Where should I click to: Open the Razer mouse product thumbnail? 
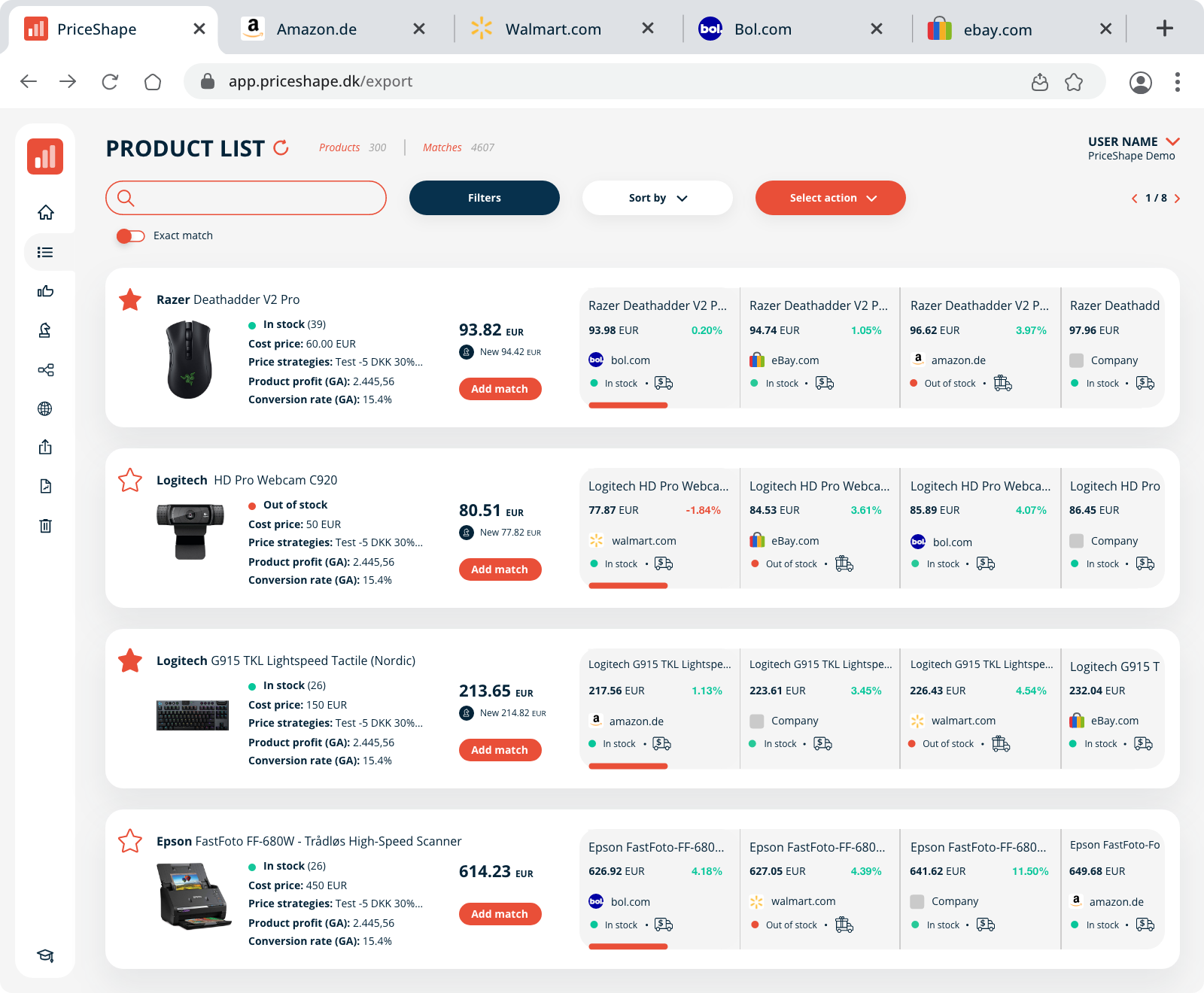point(190,360)
